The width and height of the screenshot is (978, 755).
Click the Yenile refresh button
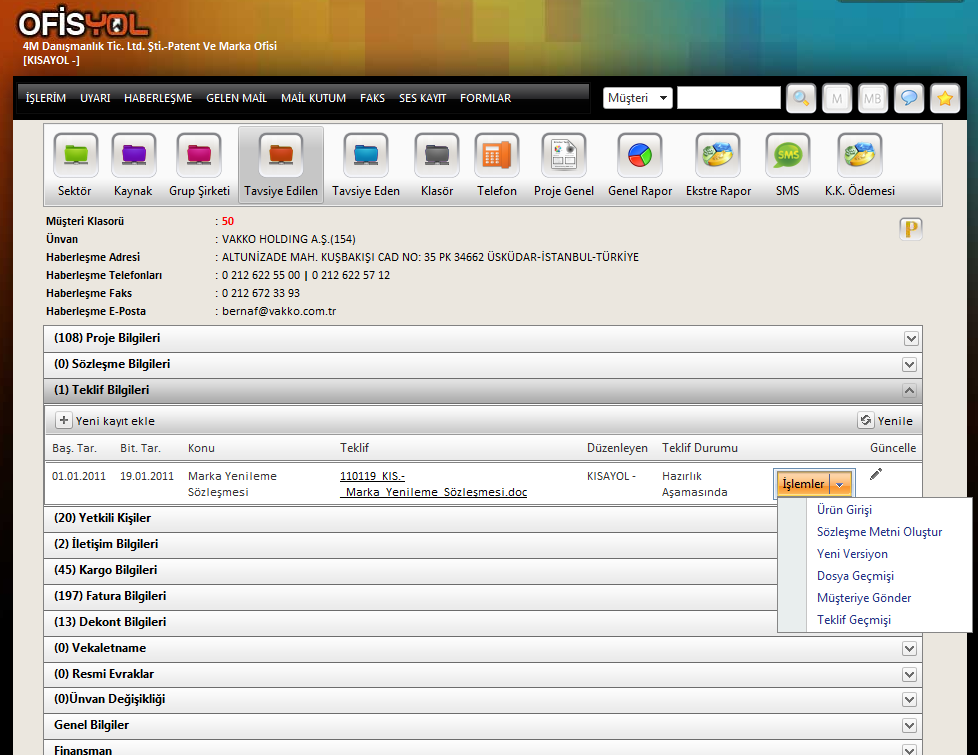pos(886,421)
